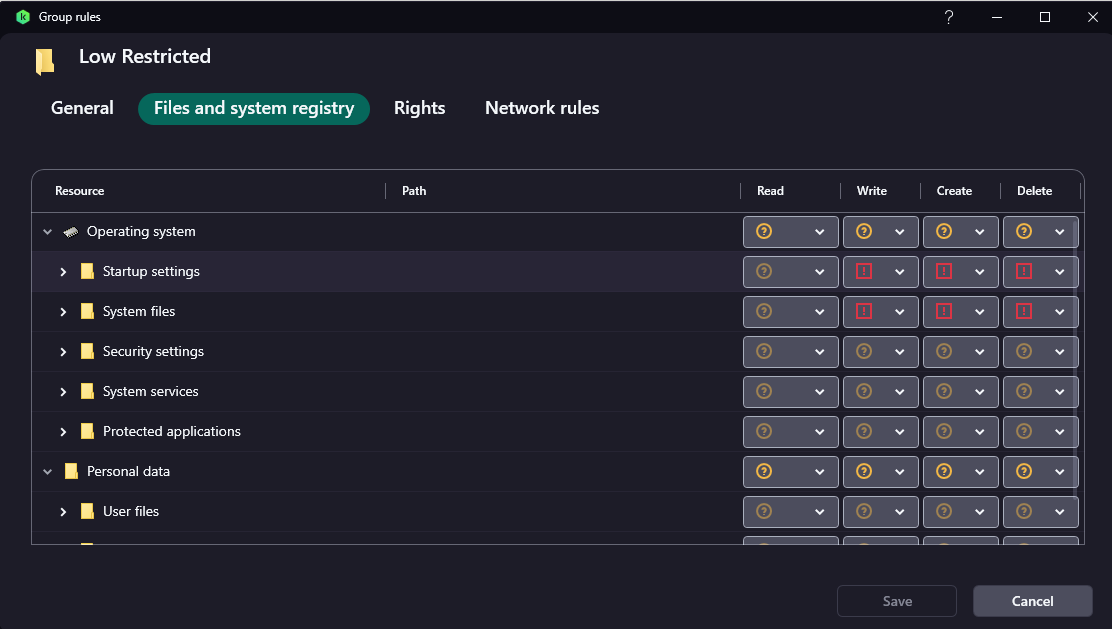Expand the System files tree node
This screenshot has width=1112, height=629.
pyautogui.click(x=63, y=312)
